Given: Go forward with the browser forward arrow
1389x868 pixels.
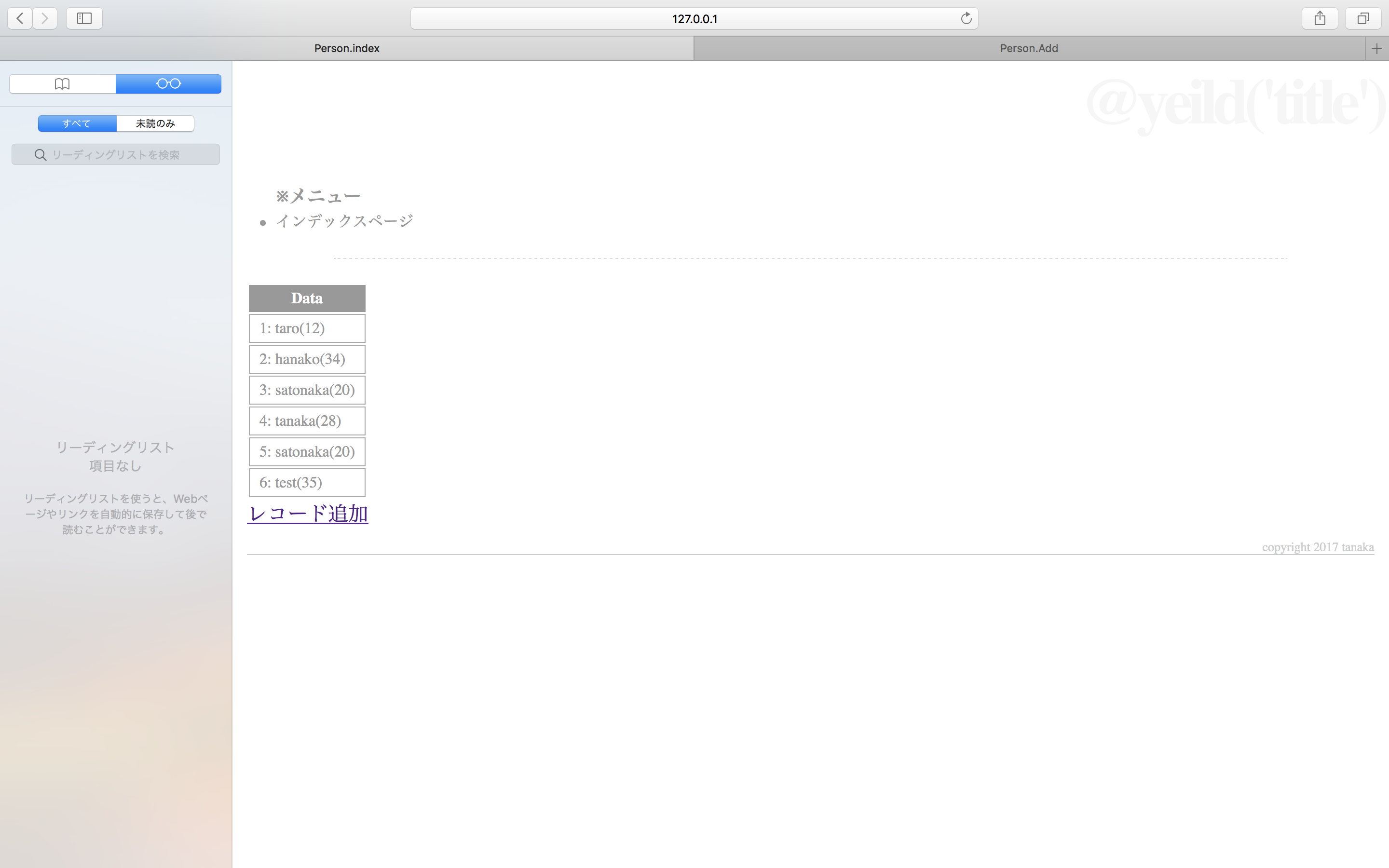Looking at the screenshot, I should (x=45, y=18).
